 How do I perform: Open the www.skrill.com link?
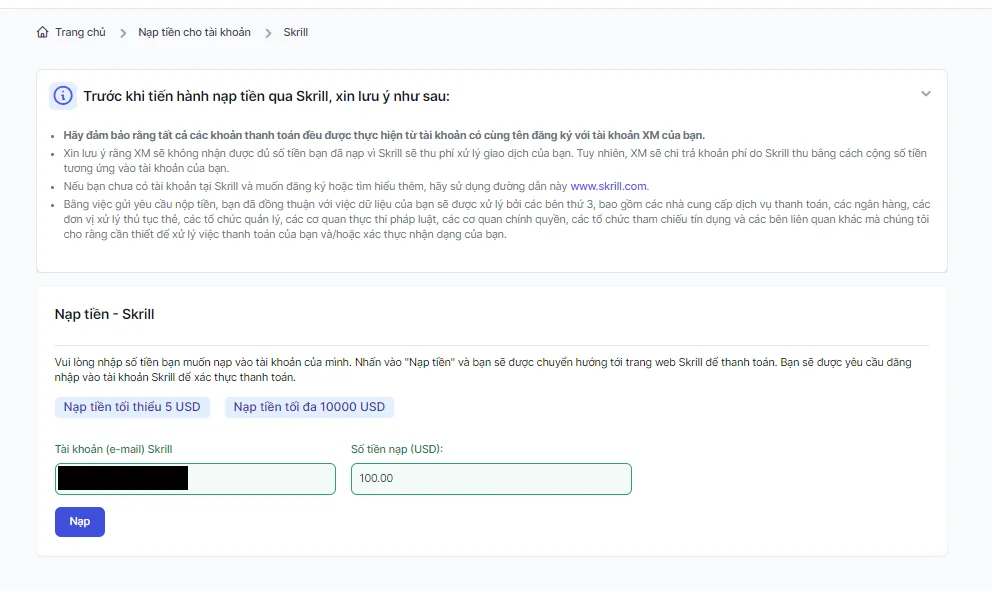[x=608, y=186]
